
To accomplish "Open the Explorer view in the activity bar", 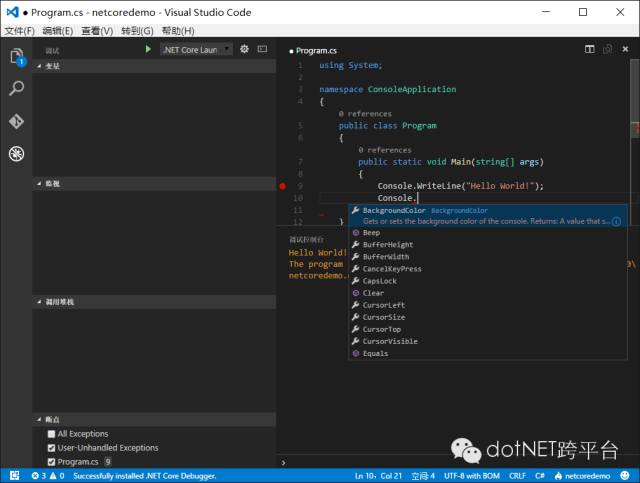I will (x=17, y=56).
